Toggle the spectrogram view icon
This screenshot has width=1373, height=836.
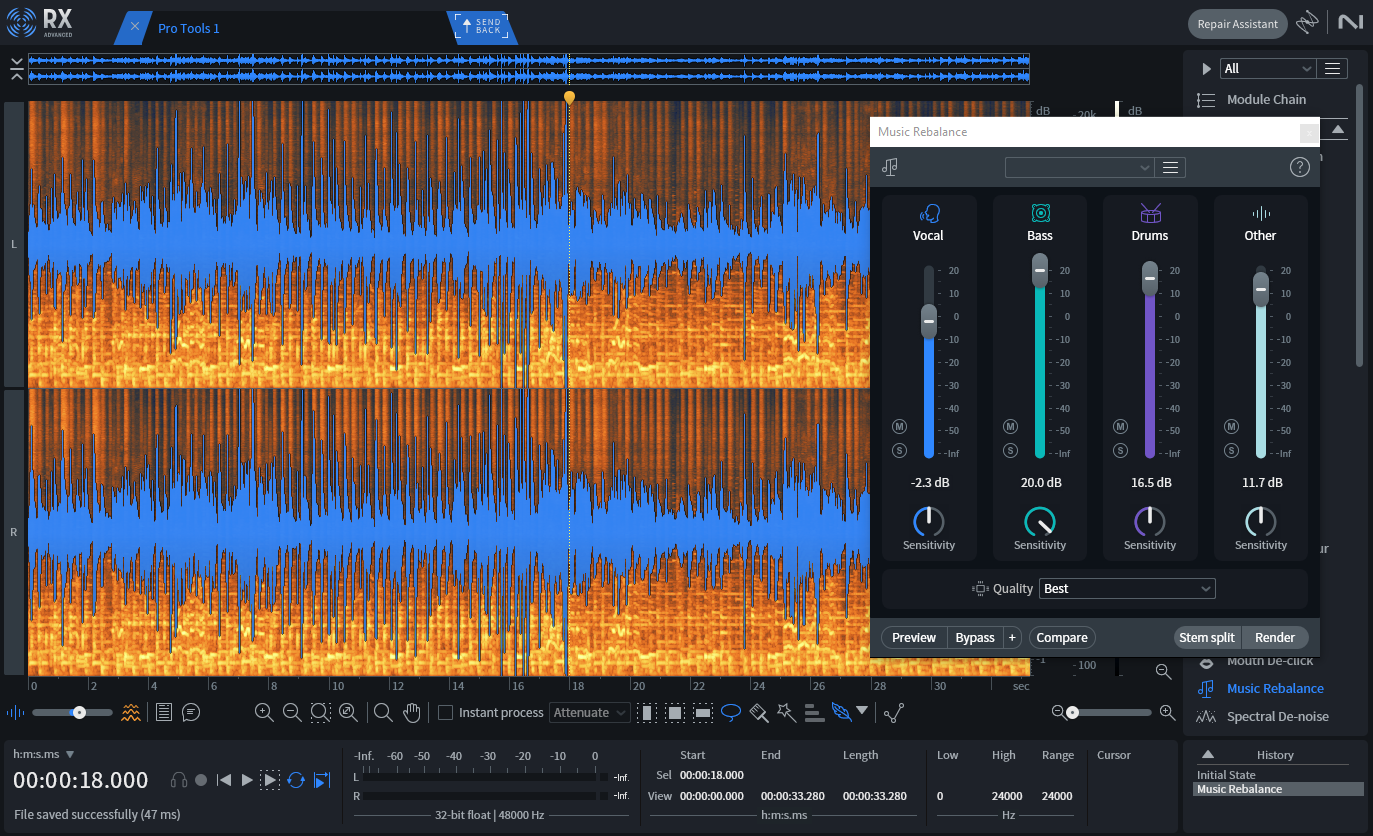pos(131,712)
